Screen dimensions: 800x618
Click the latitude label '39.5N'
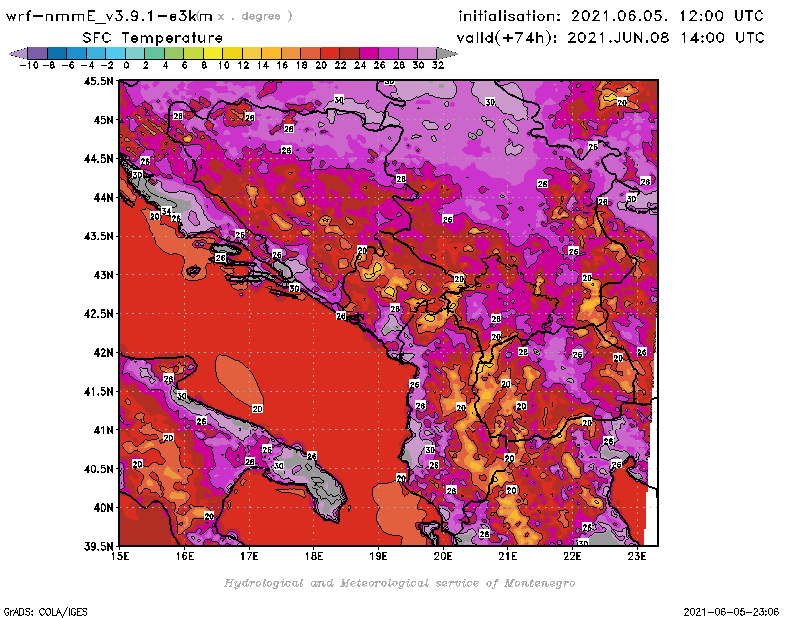pyautogui.click(x=99, y=546)
